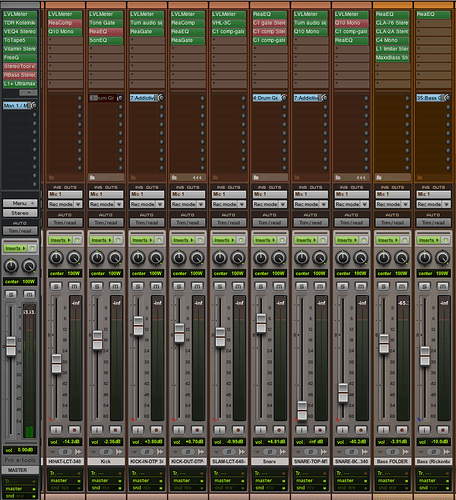Image resolution: width=456 pixels, height=500 pixels.
Task: Click the width knob on Snare strip
Action: point(279,258)
